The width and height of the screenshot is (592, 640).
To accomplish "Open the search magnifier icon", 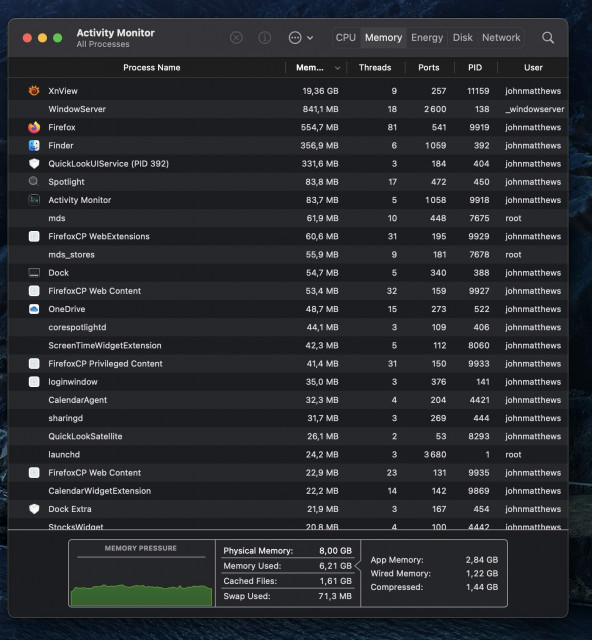I will pos(548,38).
